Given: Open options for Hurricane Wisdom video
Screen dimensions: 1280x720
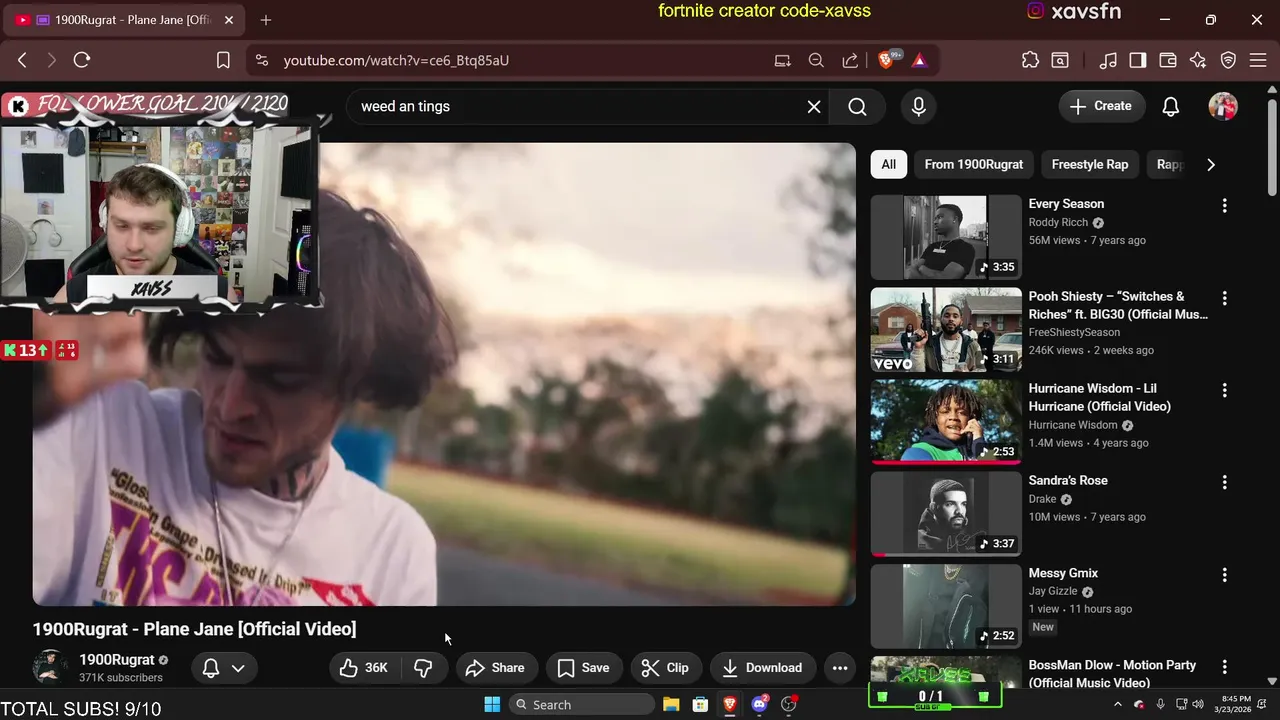Looking at the screenshot, I should (1224, 390).
